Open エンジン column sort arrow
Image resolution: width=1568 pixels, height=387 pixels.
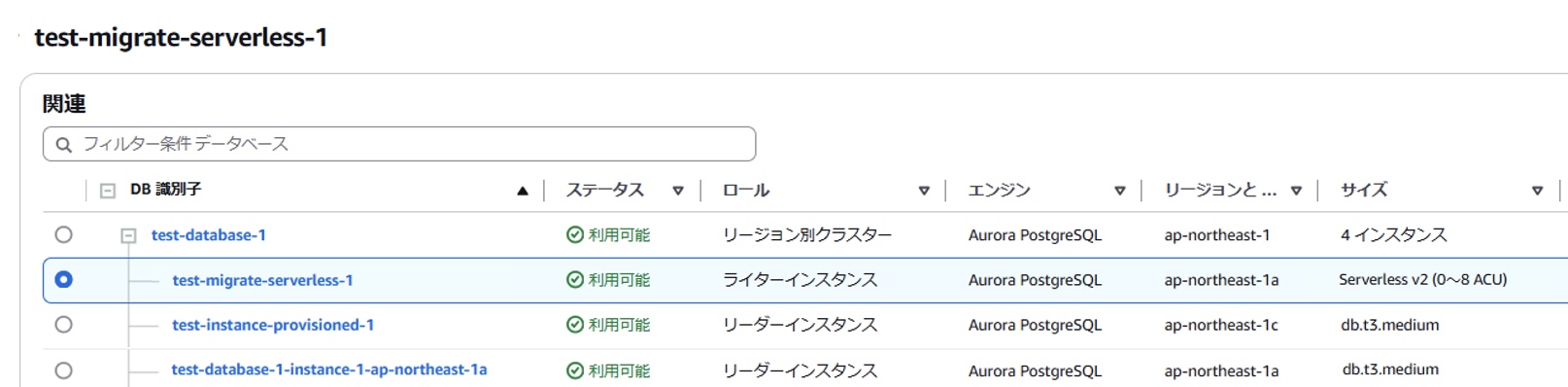1120,191
